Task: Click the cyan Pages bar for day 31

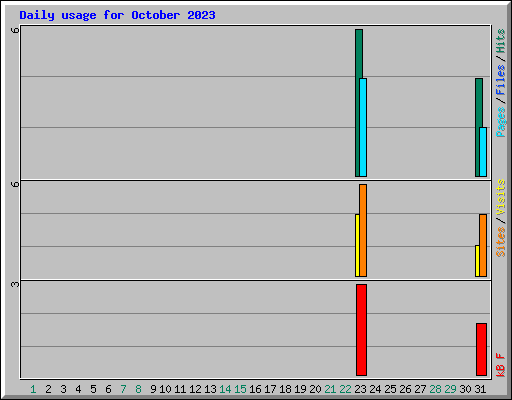Action: pos(483,152)
